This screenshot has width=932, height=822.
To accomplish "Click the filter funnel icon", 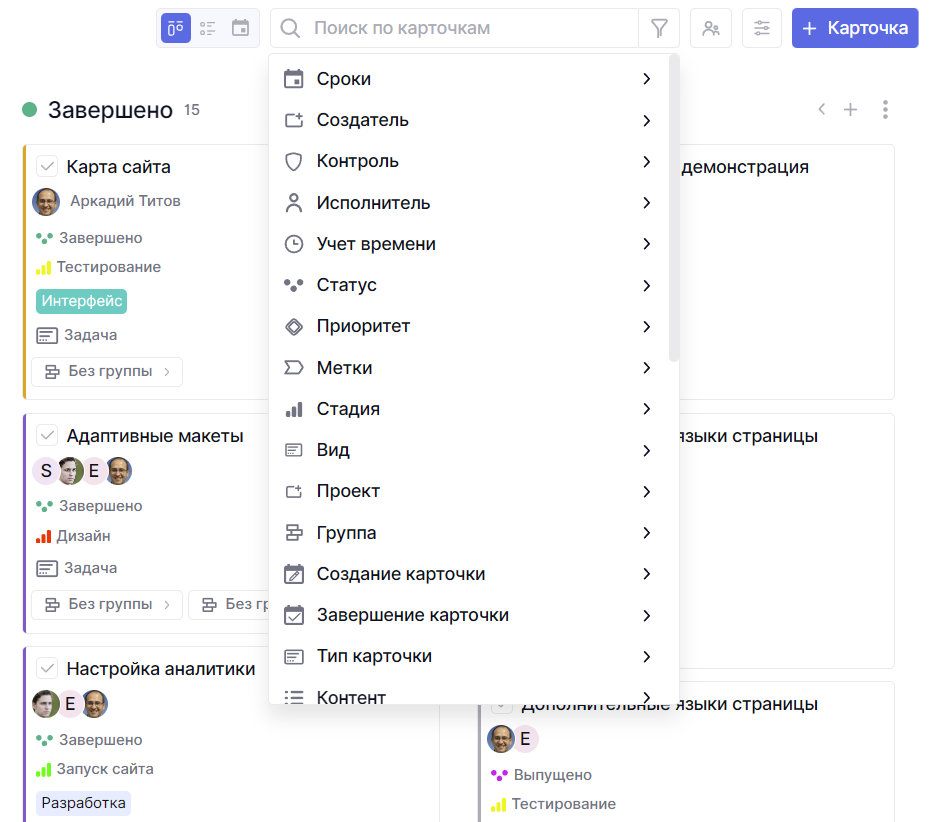I will coord(659,28).
